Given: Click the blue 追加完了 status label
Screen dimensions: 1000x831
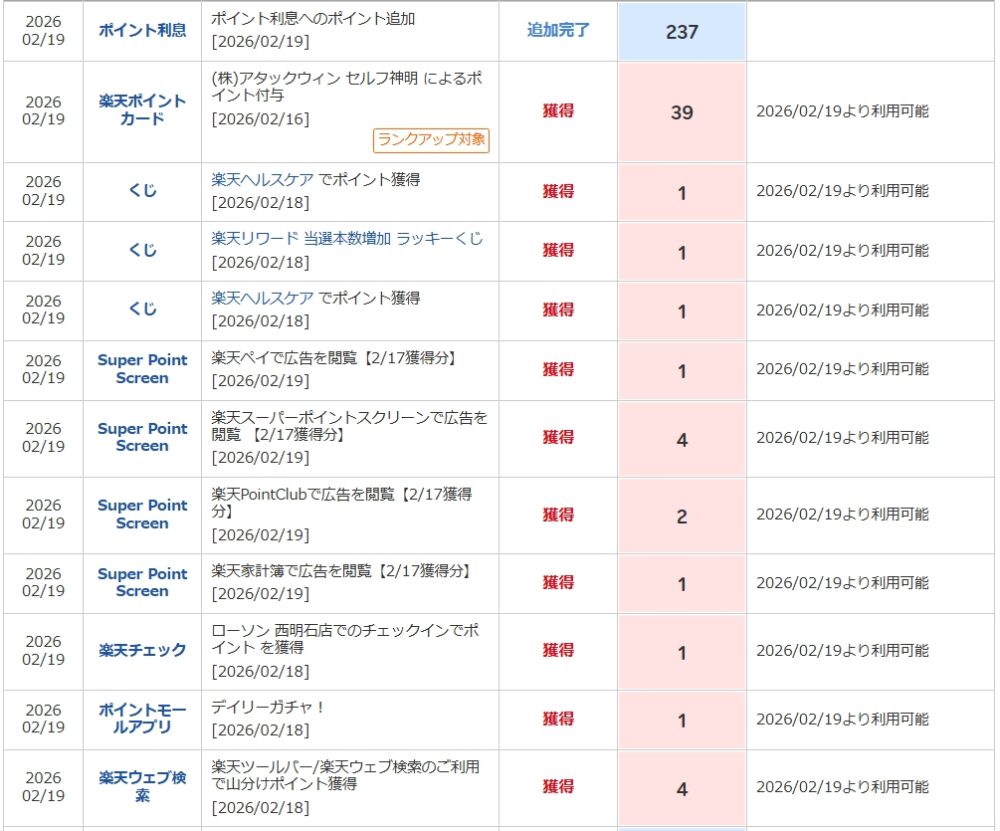Looking at the screenshot, I should [558, 30].
